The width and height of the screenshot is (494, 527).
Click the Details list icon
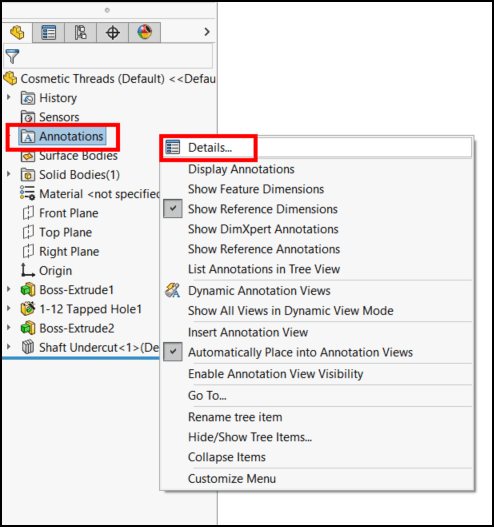tap(173, 147)
